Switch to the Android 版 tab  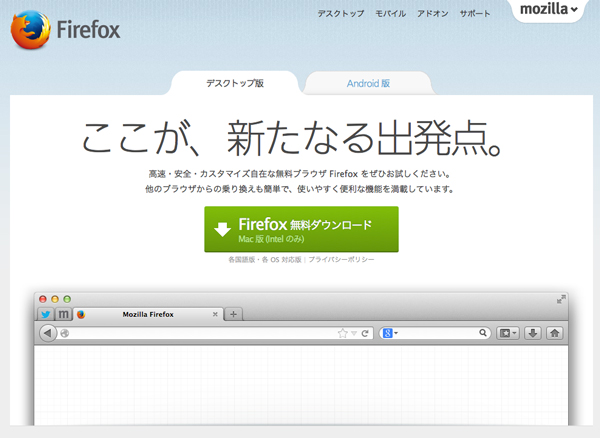tap(368, 84)
